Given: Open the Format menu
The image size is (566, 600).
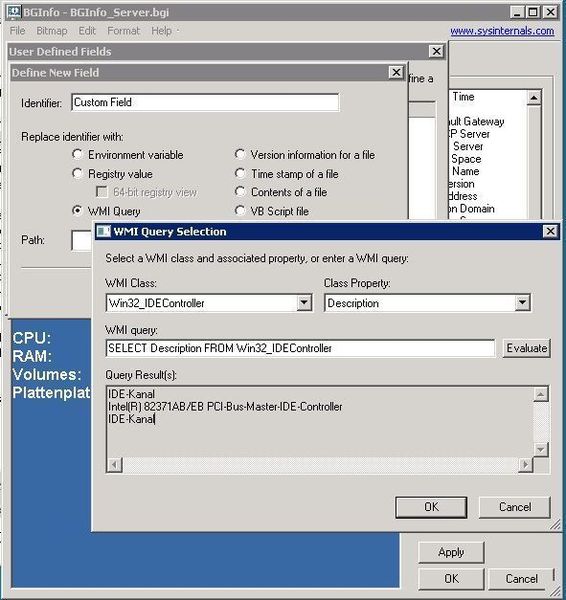Looking at the screenshot, I should pos(123,31).
